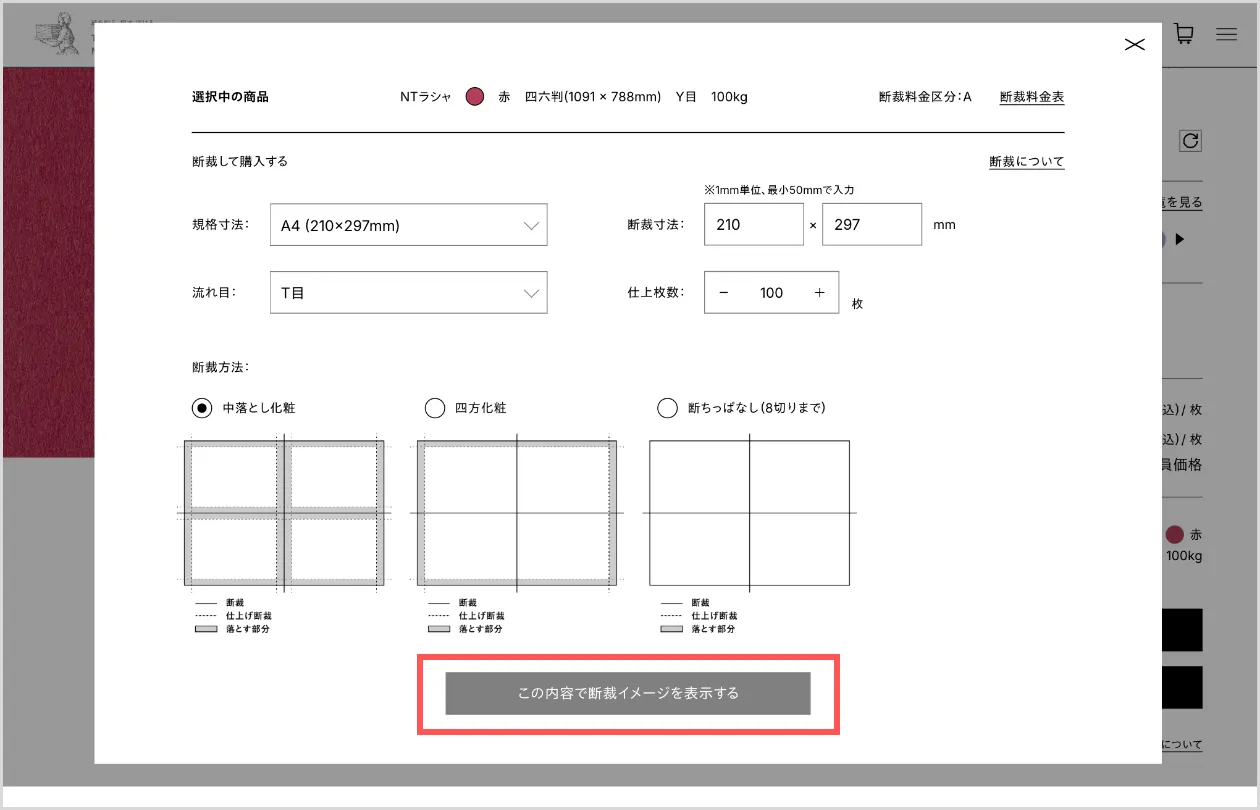The image size is (1260, 810).
Task: Close the cutting options dialog
Action: coord(1134,45)
